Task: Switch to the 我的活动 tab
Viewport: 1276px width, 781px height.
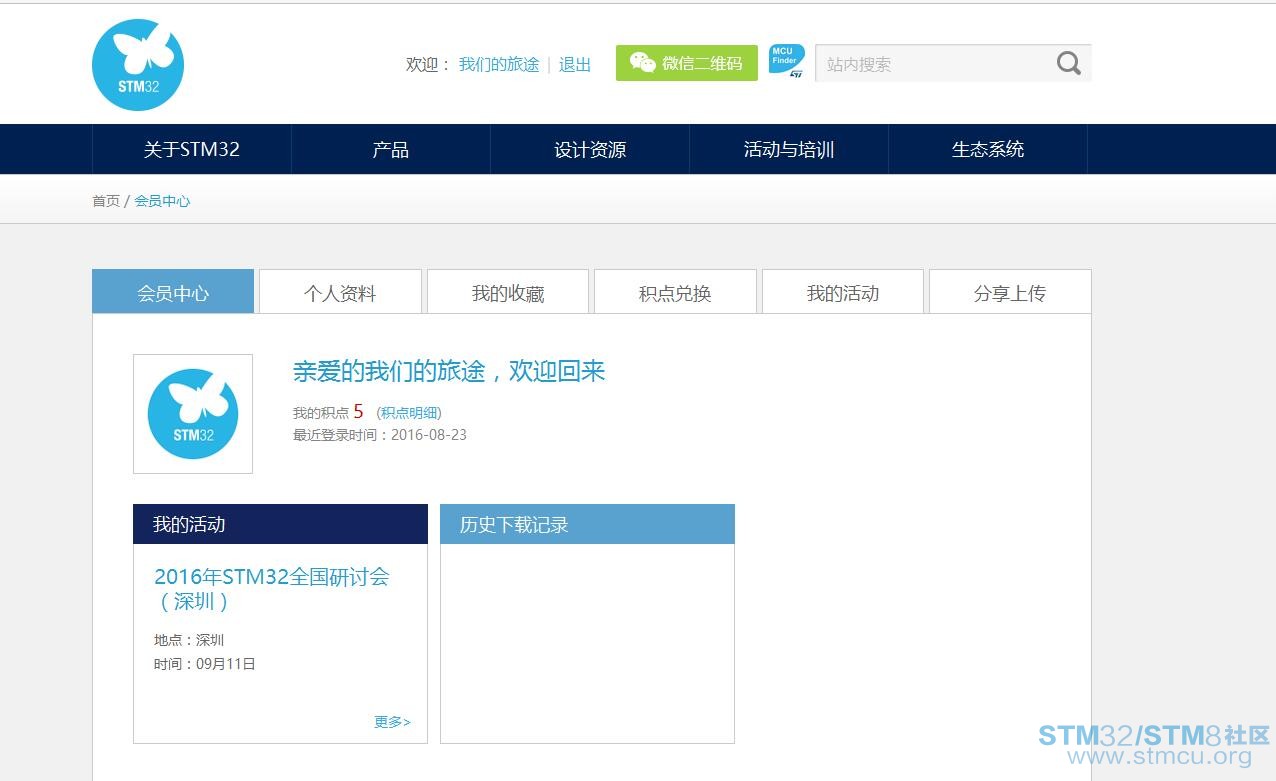Action: point(843,292)
